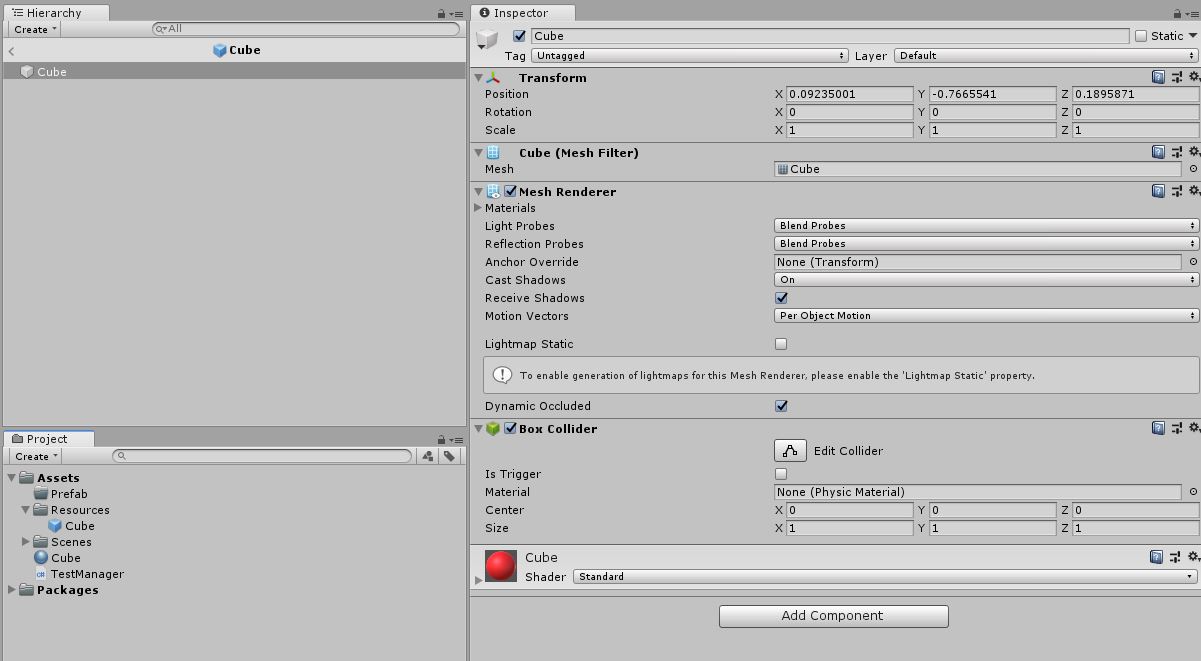
Task: Click search by label icon in Project
Action: [x=450, y=456]
